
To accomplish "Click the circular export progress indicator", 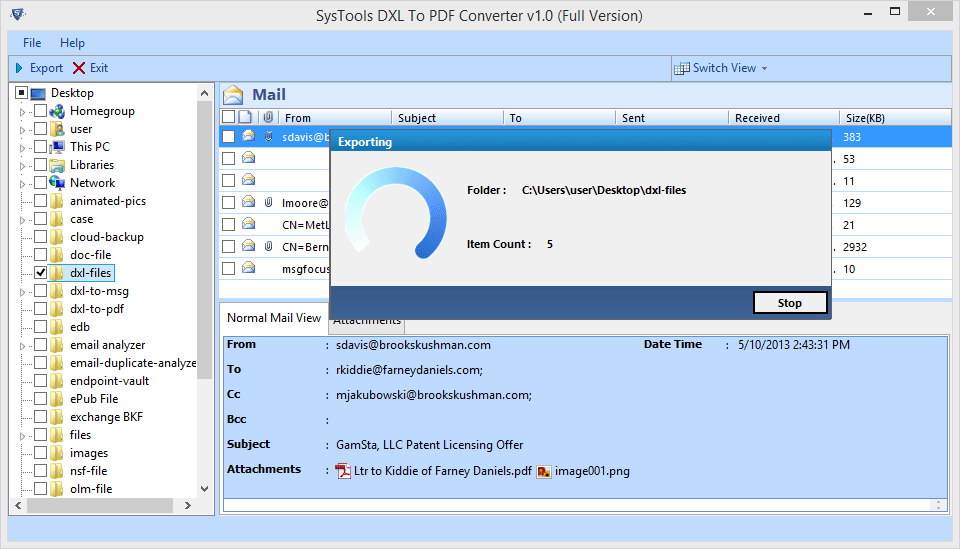I will 396,214.
